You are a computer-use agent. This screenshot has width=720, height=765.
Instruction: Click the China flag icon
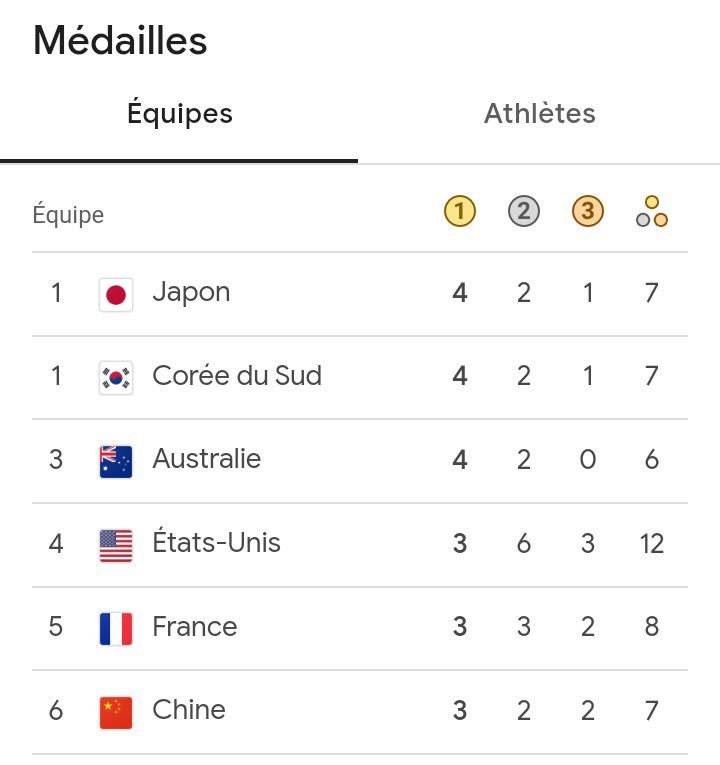pyautogui.click(x=116, y=712)
